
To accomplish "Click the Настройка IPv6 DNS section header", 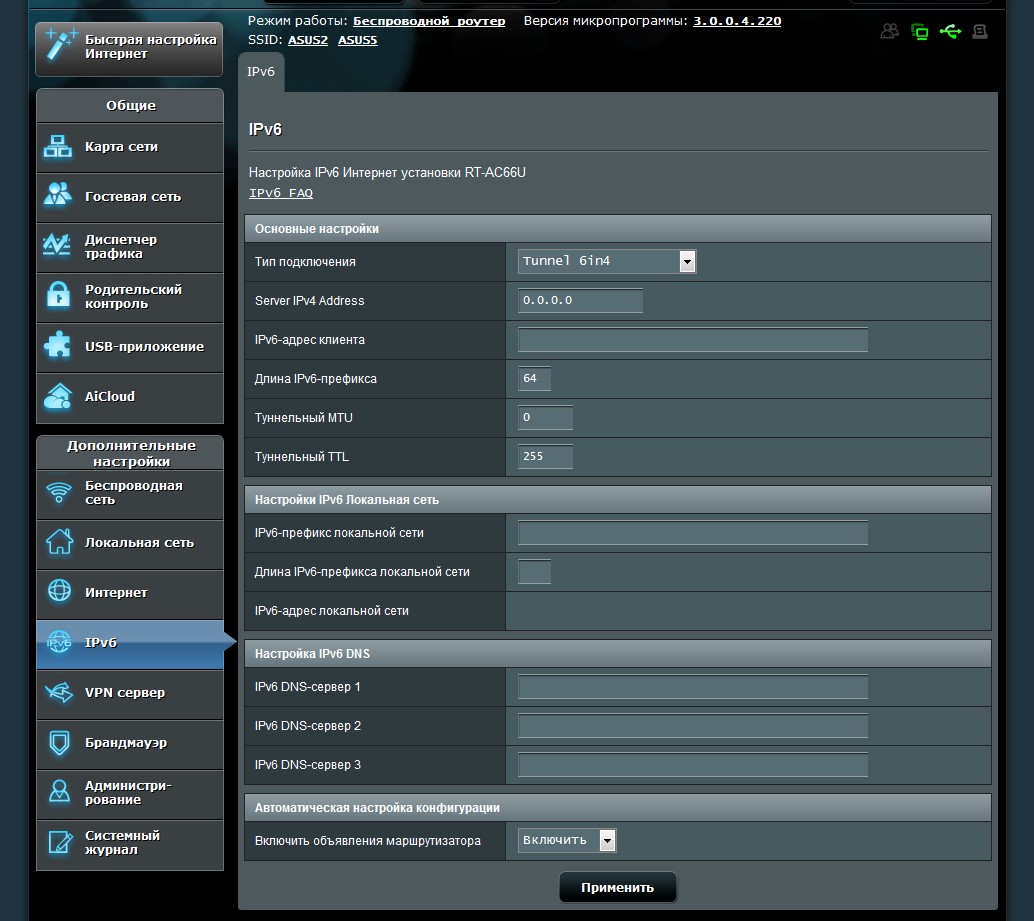I will pyautogui.click(x=618, y=654).
